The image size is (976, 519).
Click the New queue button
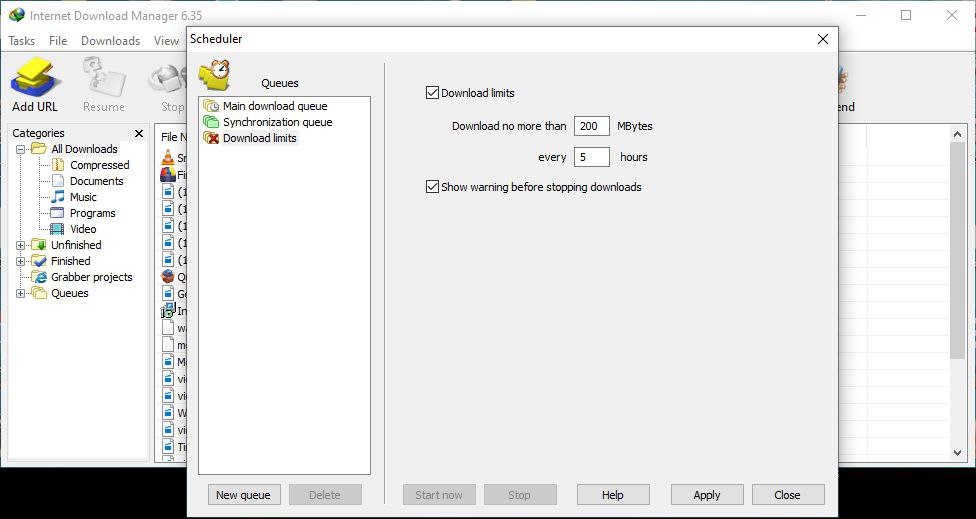click(x=243, y=495)
